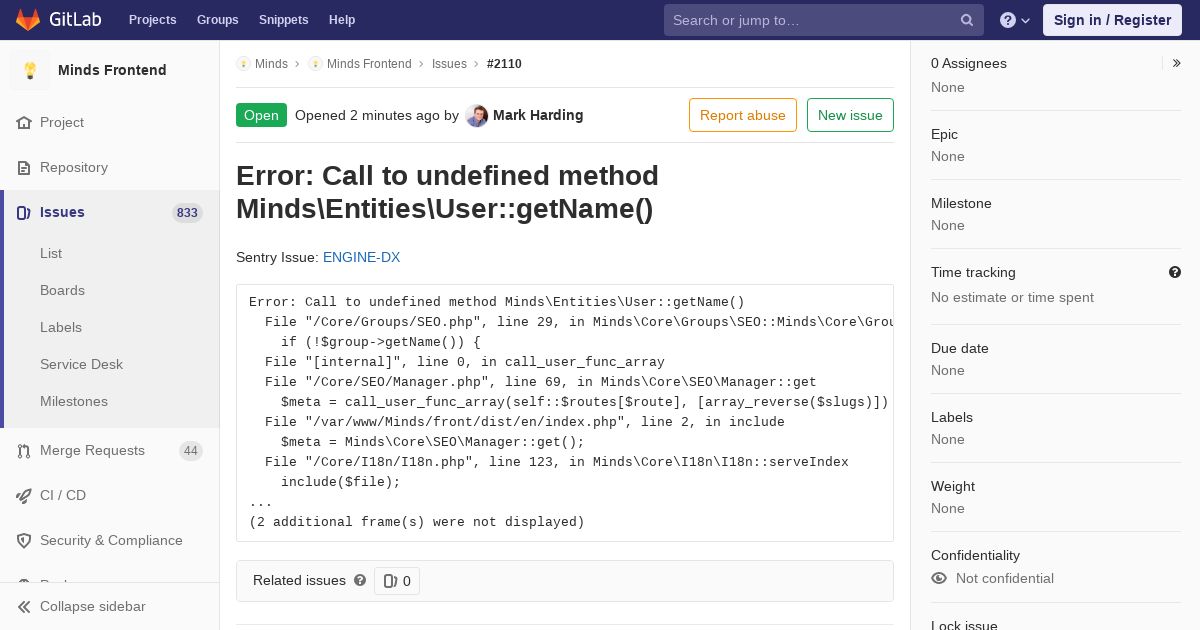This screenshot has height=630, width=1200.
Task: Open the Boards submenu item
Action: pos(62,290)
